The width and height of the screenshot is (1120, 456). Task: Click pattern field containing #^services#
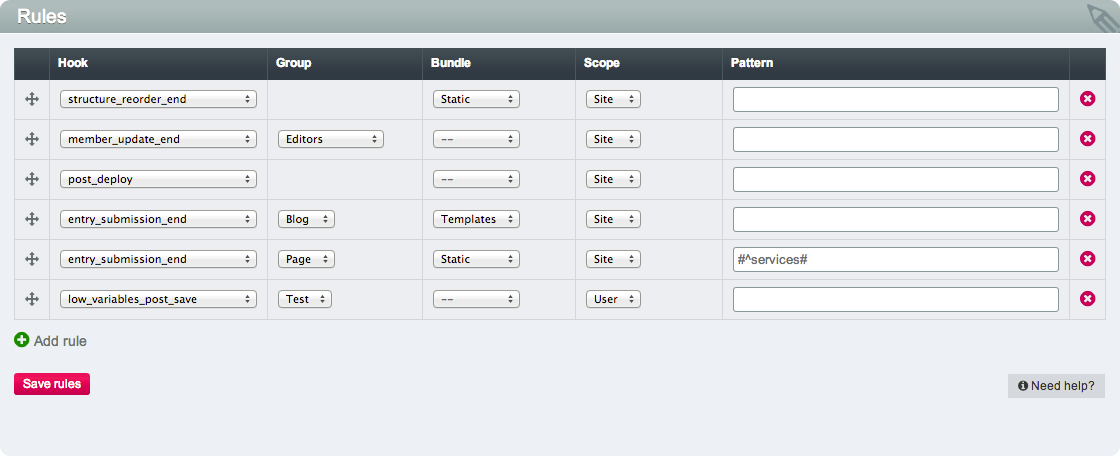pyautogui.click(x=895, y=259)
